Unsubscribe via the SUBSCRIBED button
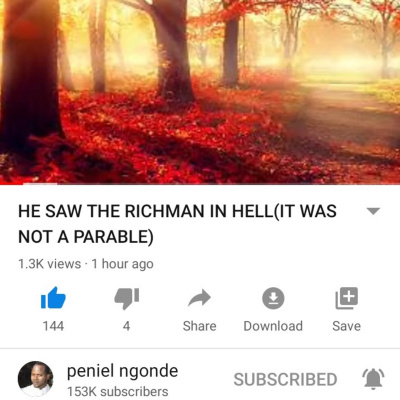The image size is (400, 400). click(x=285, y=379)
